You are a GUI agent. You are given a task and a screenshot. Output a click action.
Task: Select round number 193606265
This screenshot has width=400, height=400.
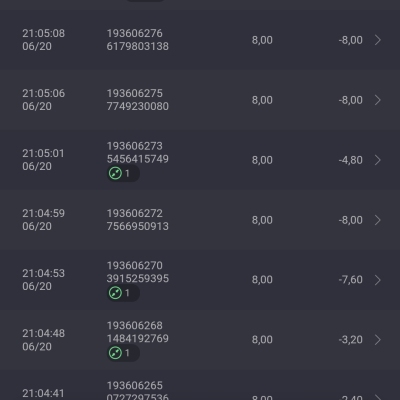pos(135,386)
